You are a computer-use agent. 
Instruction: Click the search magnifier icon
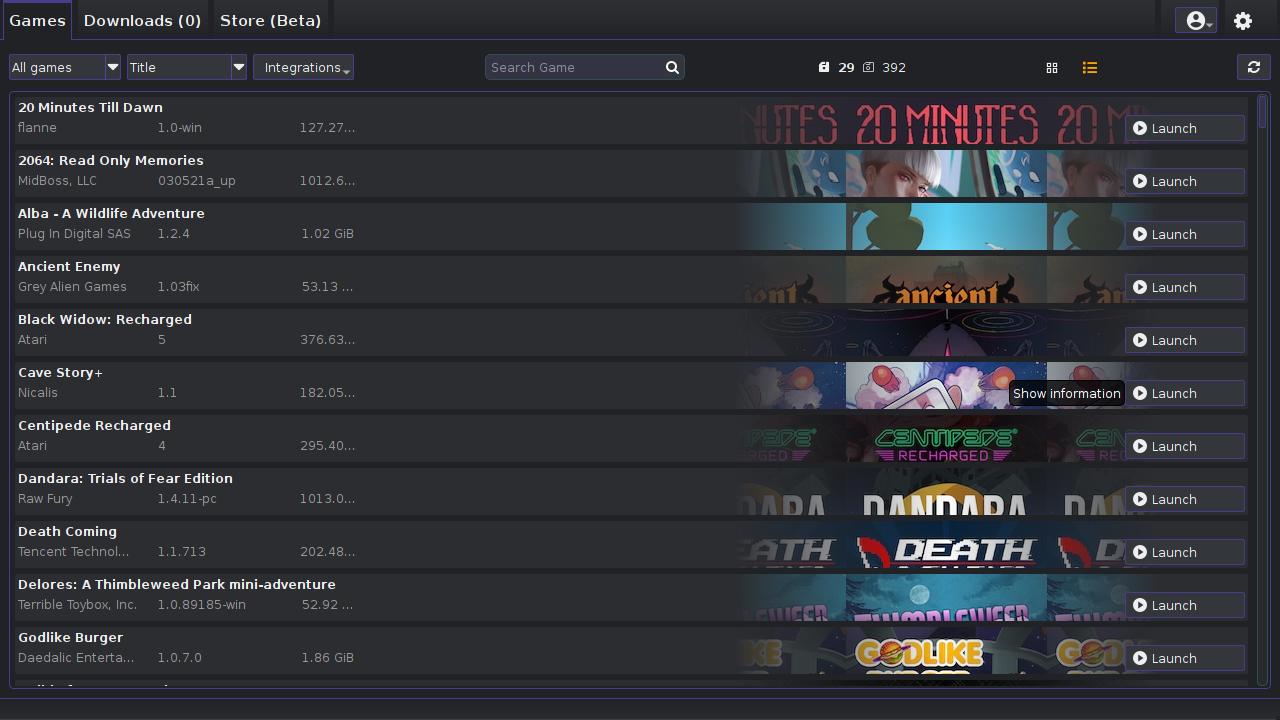point(673,67)
